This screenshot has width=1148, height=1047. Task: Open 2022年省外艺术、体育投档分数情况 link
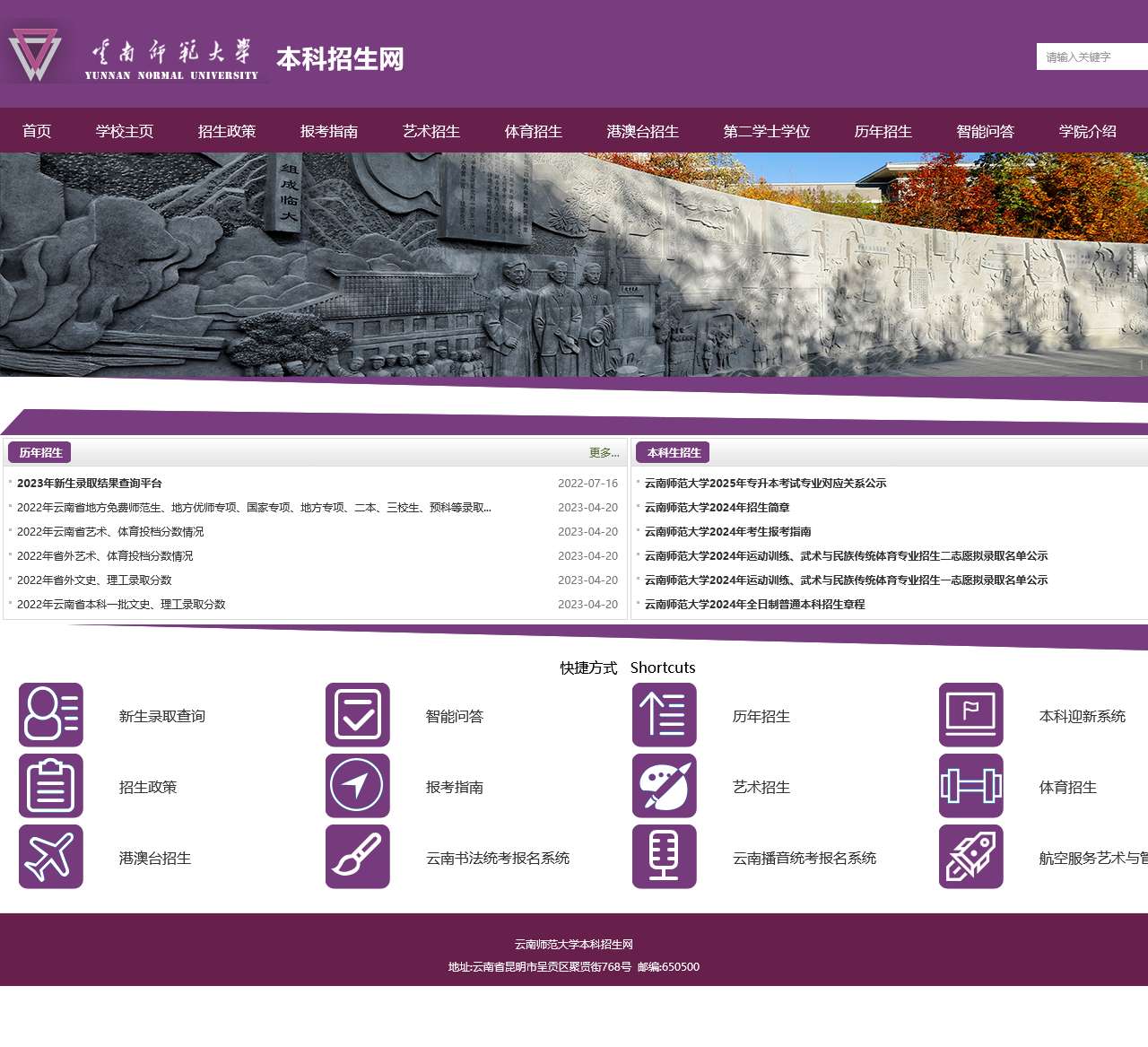tap(105, 555)
